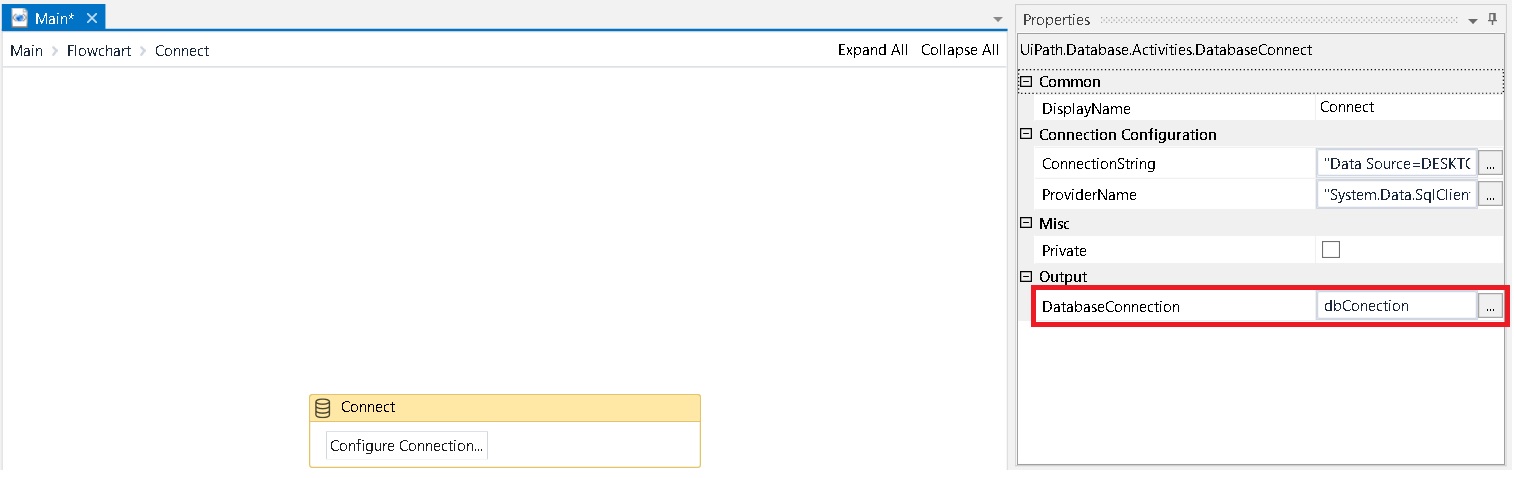Click Collapse All in designer

(x=960, y=50)
